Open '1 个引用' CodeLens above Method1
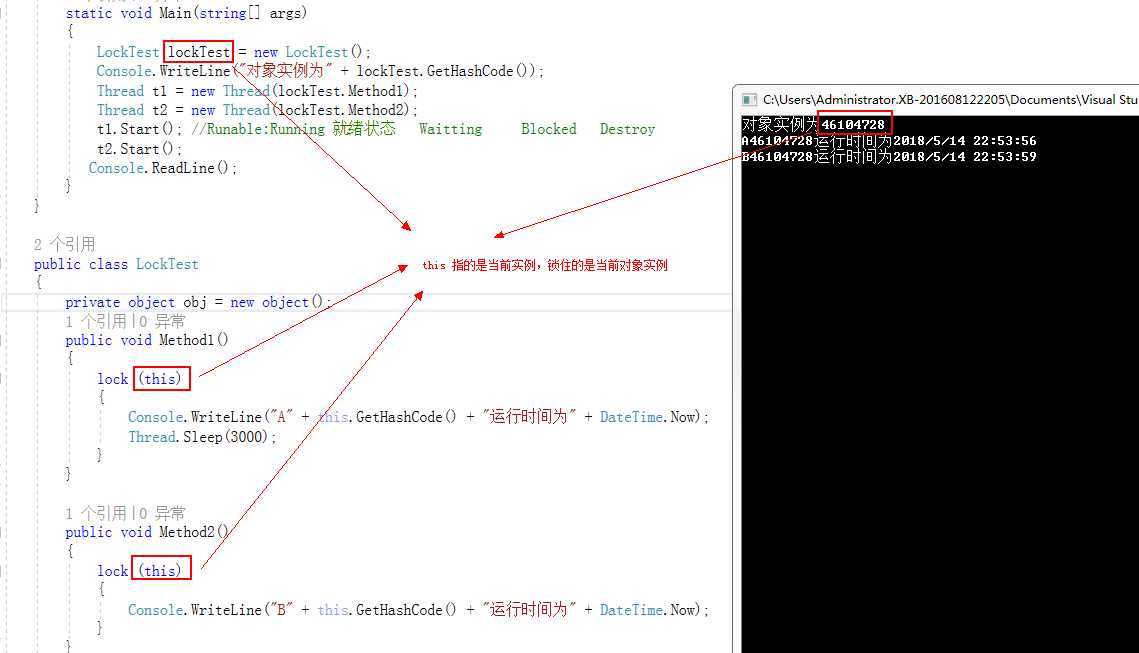 (x=96, y=321)
